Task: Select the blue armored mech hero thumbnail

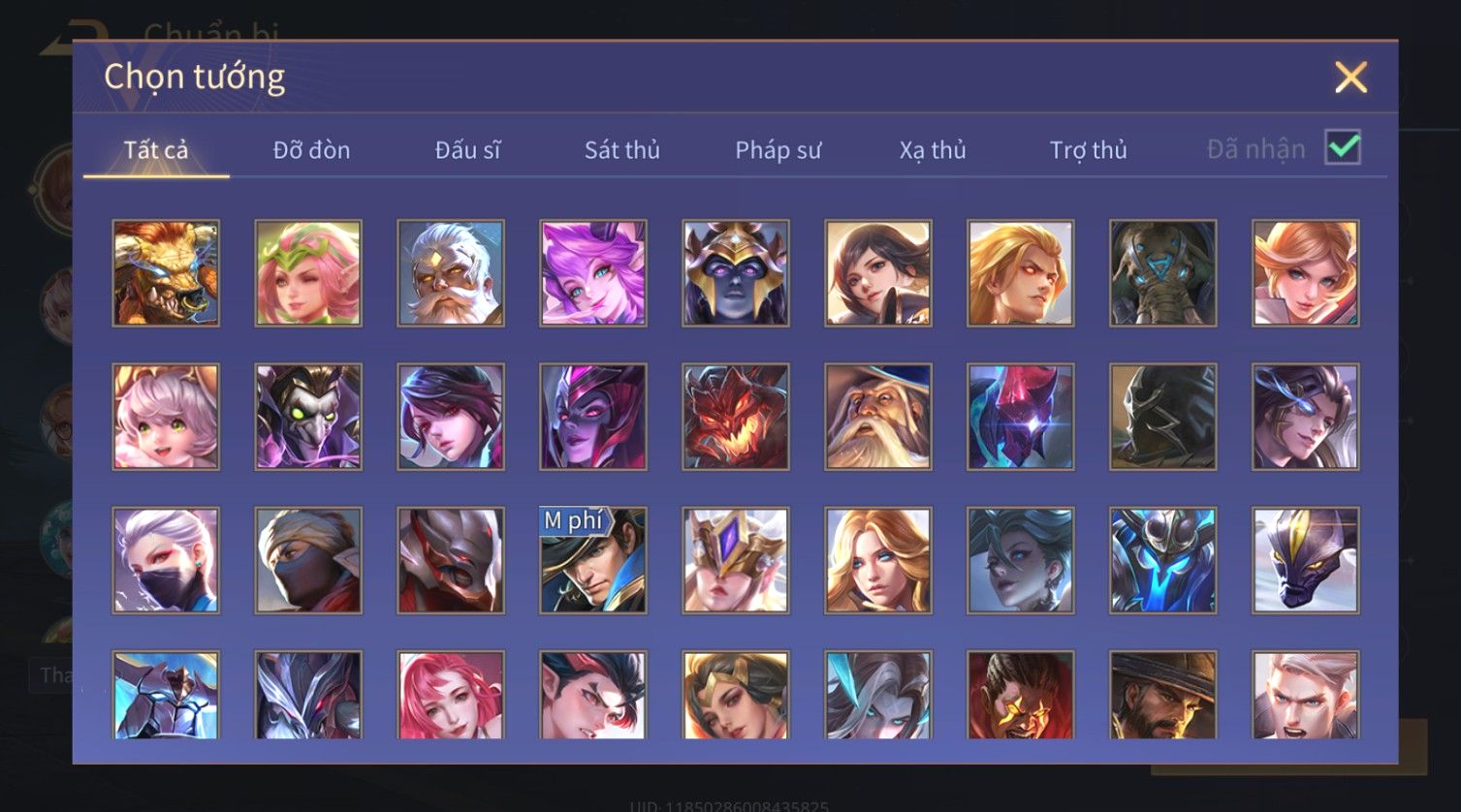Action: [x=1163, y=560]
